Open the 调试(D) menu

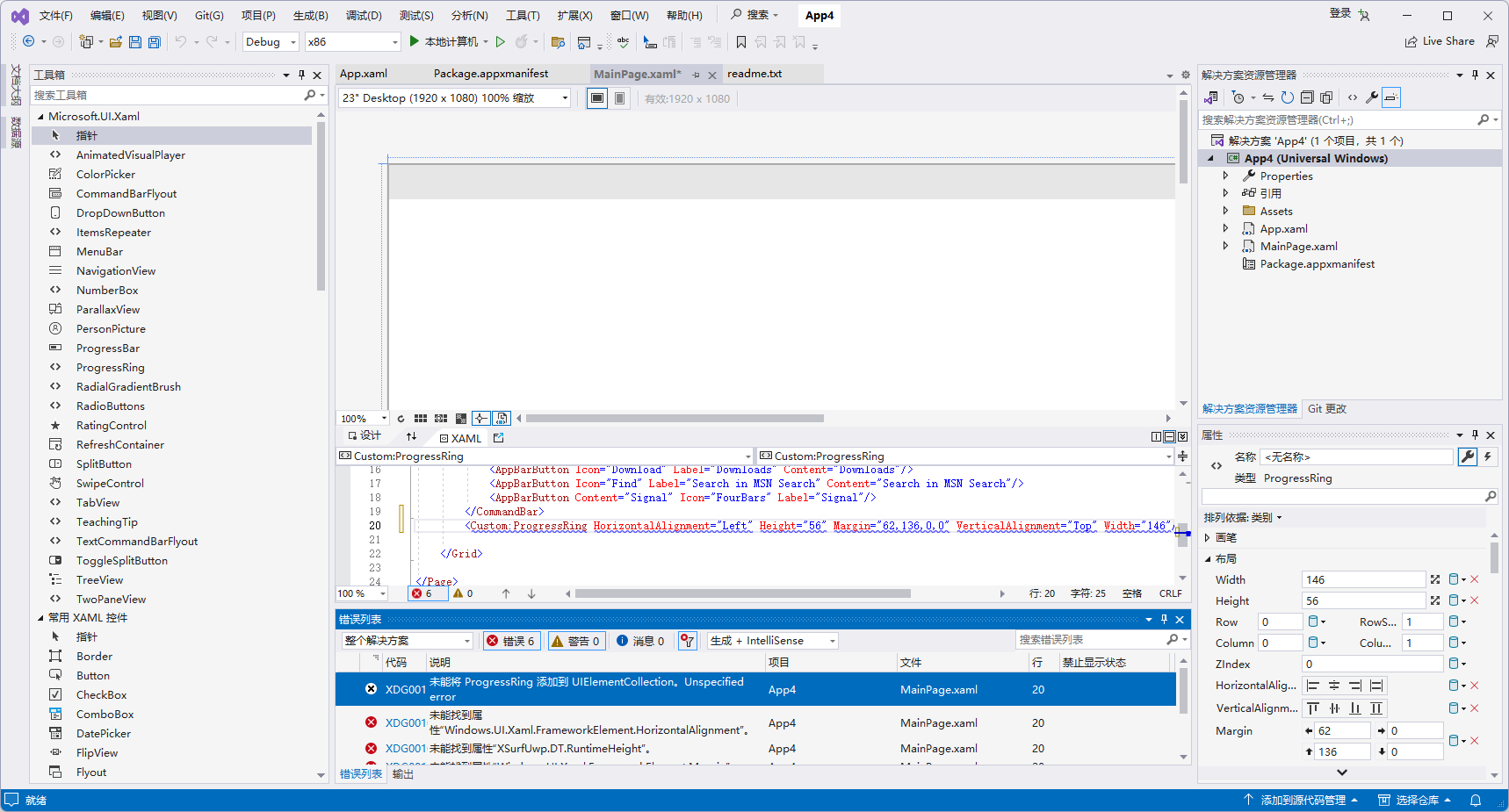click(x=364, y=15)
